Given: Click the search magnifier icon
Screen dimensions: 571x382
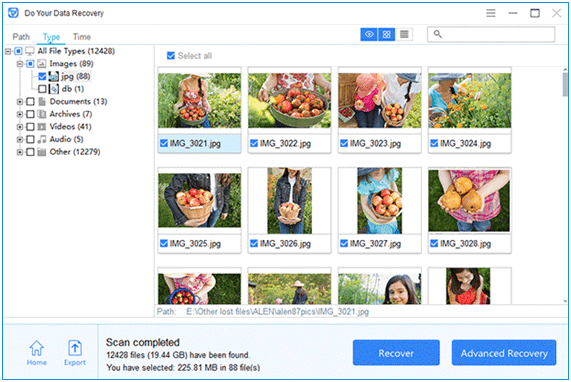Looking at the screenshot, I should [x=438, y=34].
